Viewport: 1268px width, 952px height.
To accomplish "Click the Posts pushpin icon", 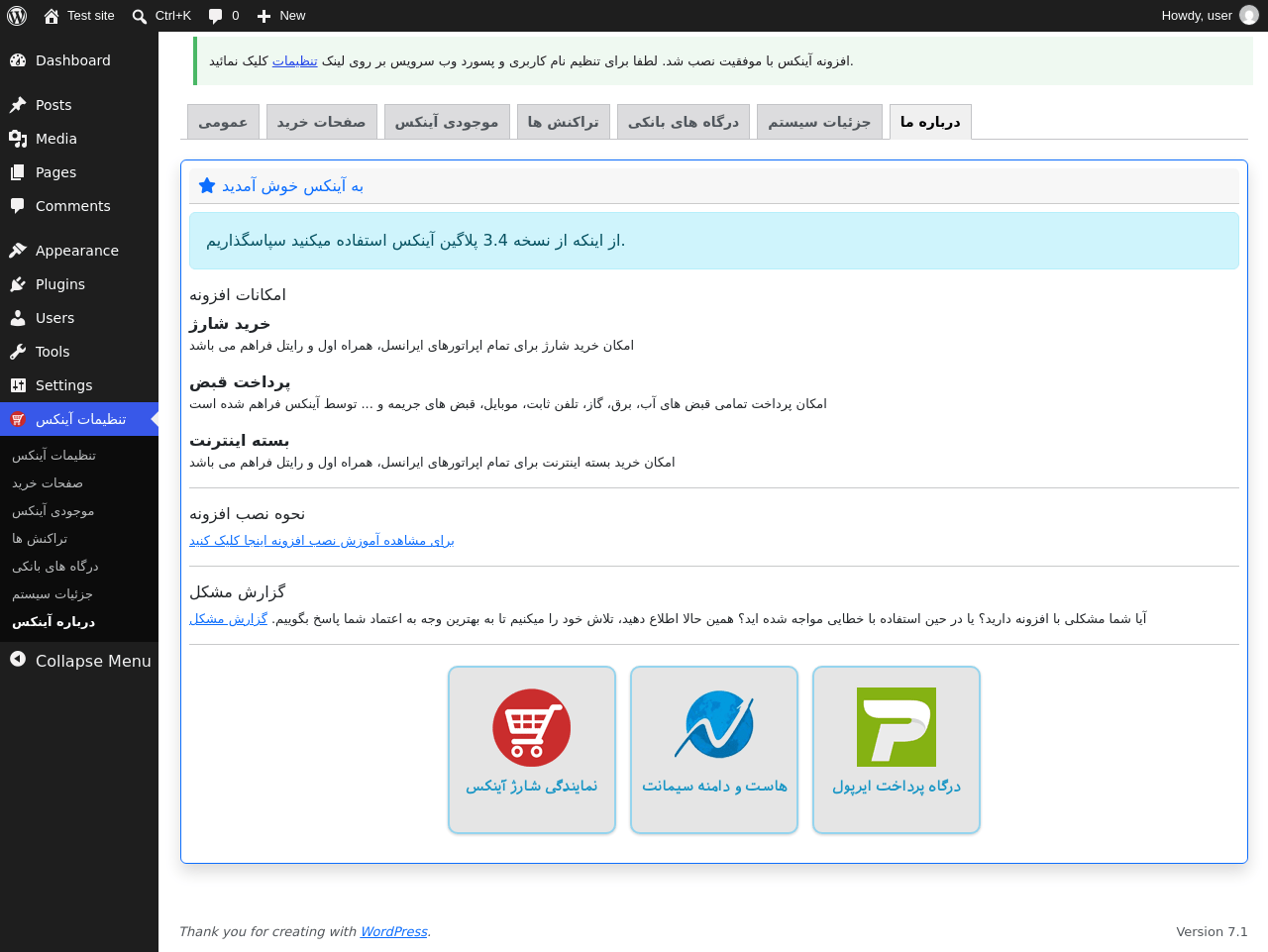I will tap(18, 105).
